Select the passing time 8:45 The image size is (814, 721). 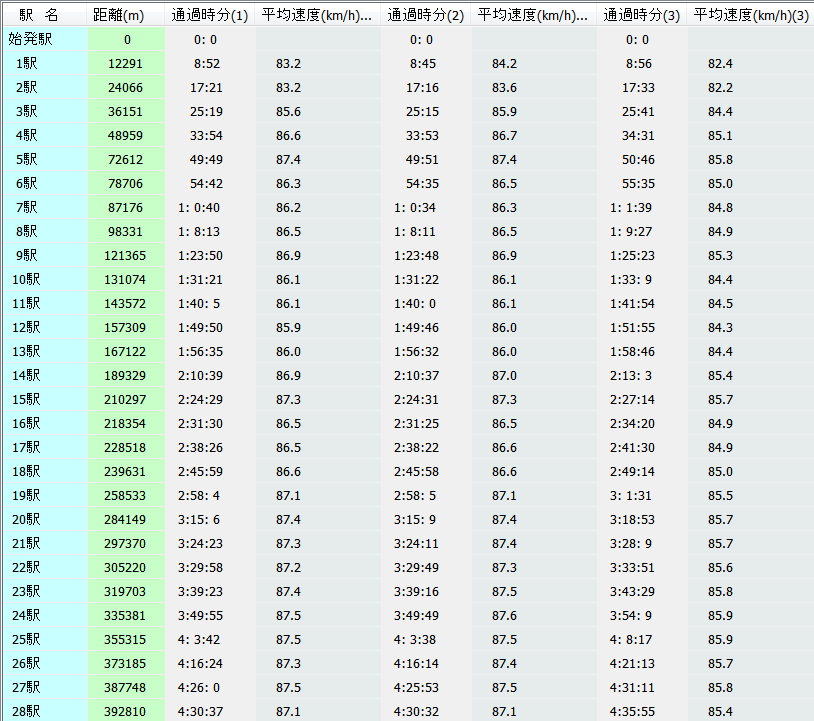tap(423, 63)
